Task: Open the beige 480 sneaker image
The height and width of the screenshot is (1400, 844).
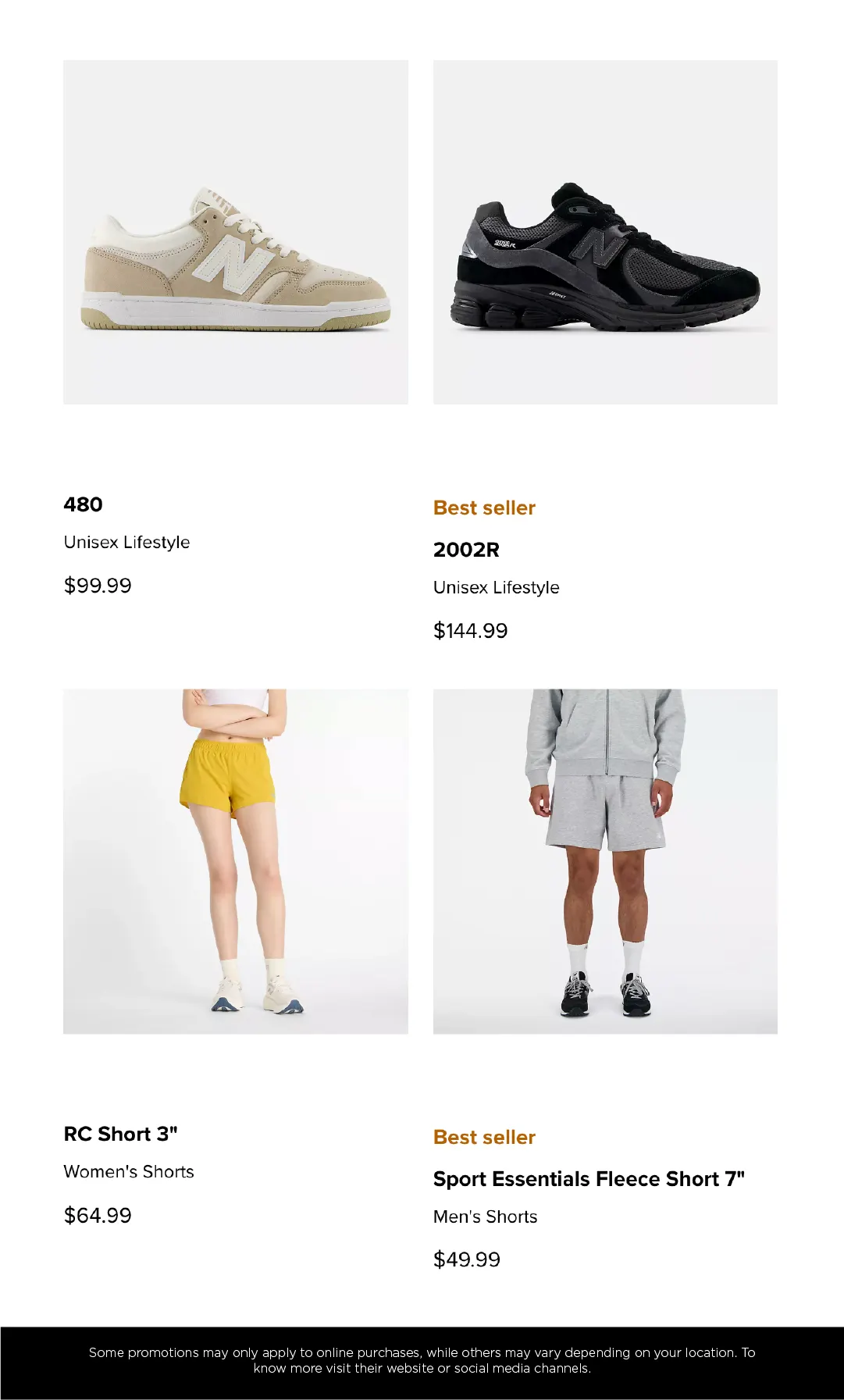Action: [x=236, y=232]
